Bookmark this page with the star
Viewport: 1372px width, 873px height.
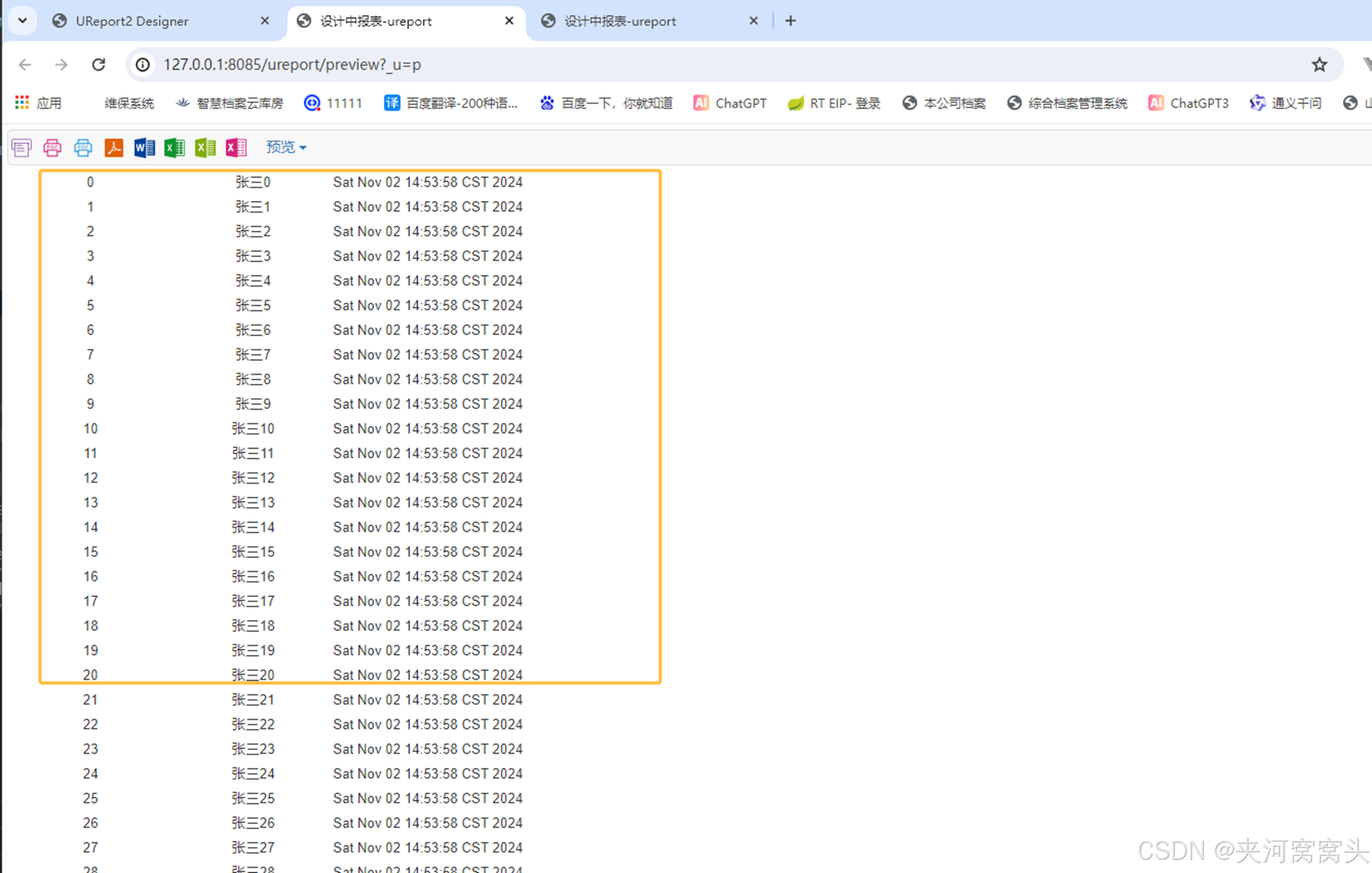pos(1319,64)
